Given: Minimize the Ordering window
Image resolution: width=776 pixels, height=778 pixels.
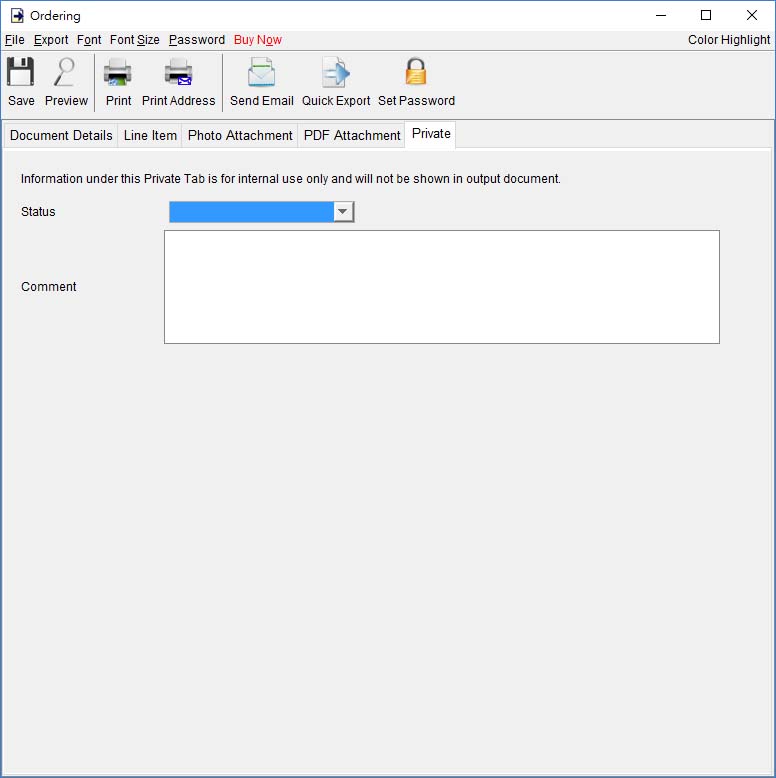Looking at the screenshot, I should click(x=660, y=15).
